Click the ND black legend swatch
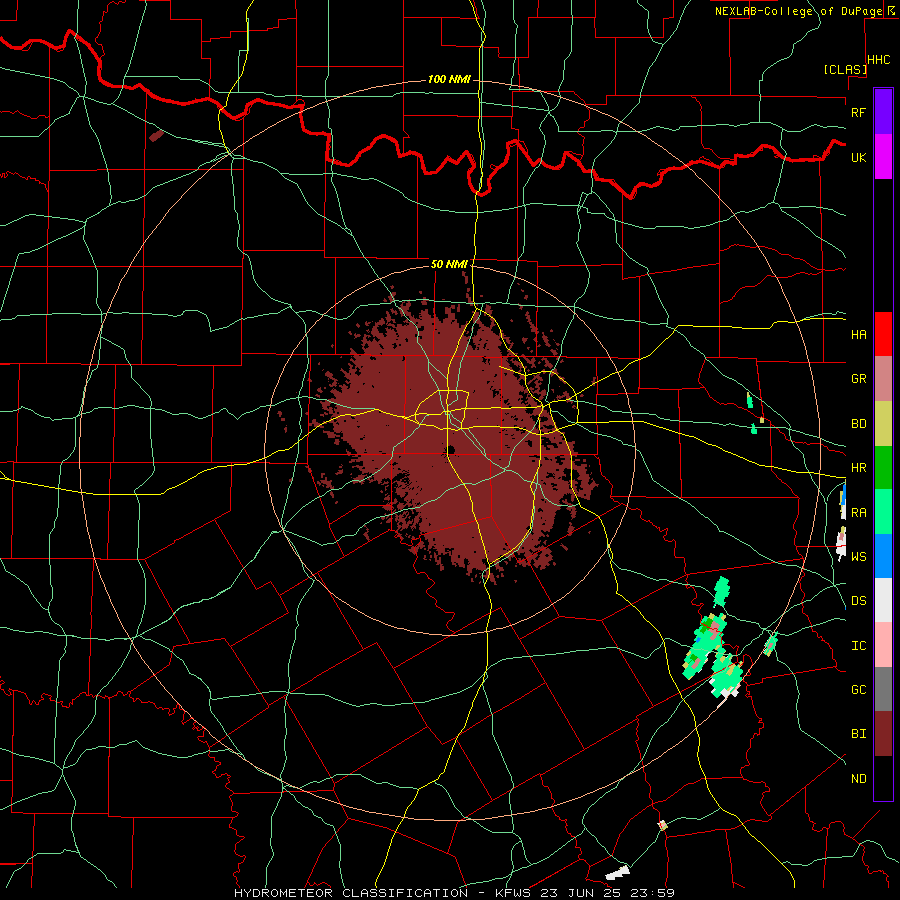Viewport: 900px width, 900px height. tap(883, 778)
